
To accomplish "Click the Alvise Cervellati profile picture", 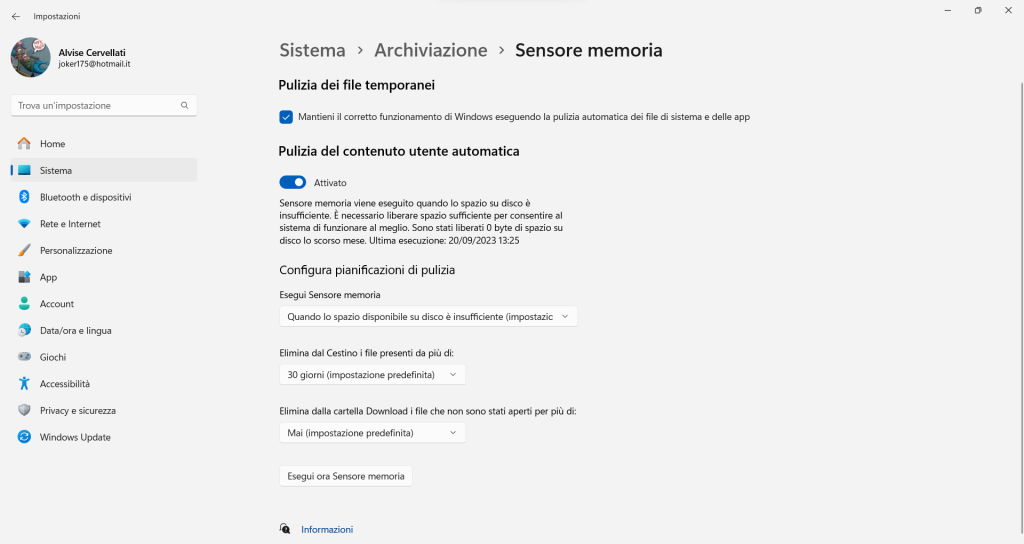I will pyautogui.click(x=31, y=58).
